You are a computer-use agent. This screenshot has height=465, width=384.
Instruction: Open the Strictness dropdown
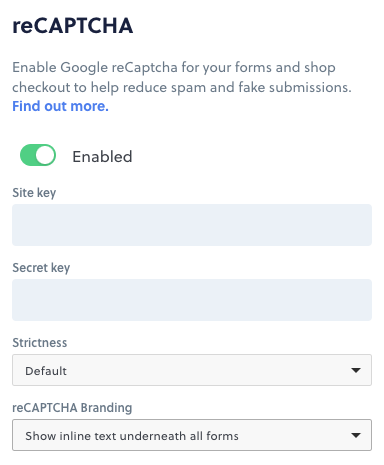point(192,370)
